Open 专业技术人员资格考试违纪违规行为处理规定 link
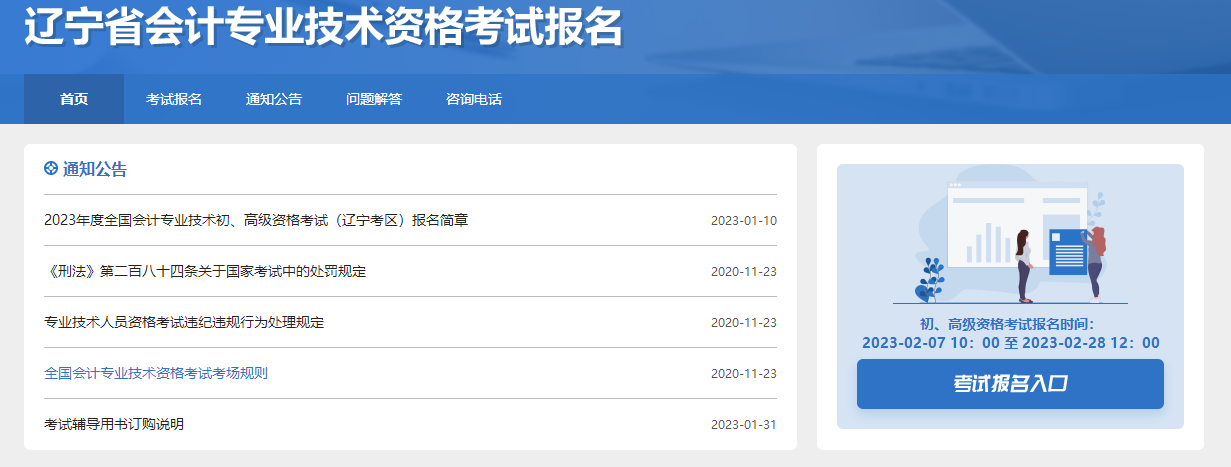The height and width of the screenshot is (467, 1231). pos(184,322)
